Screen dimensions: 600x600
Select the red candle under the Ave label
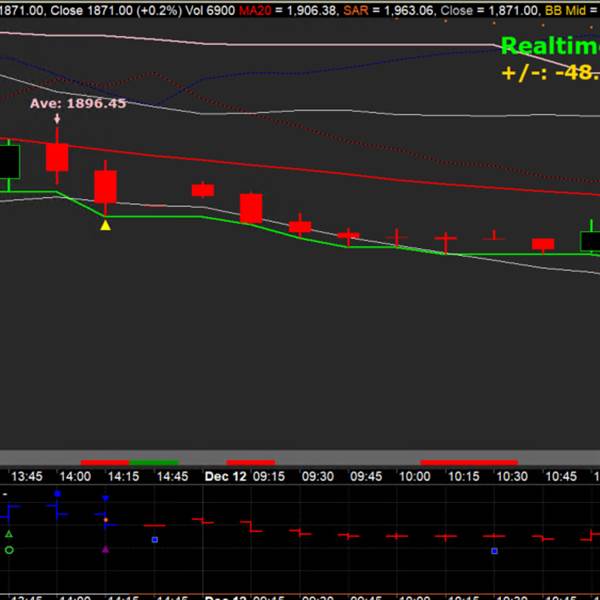(x=57, y=157)
